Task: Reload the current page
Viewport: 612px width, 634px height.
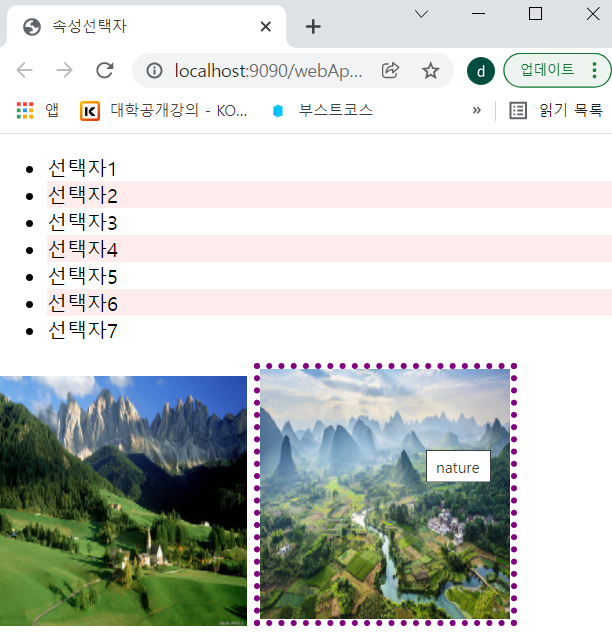Action: 105,71
